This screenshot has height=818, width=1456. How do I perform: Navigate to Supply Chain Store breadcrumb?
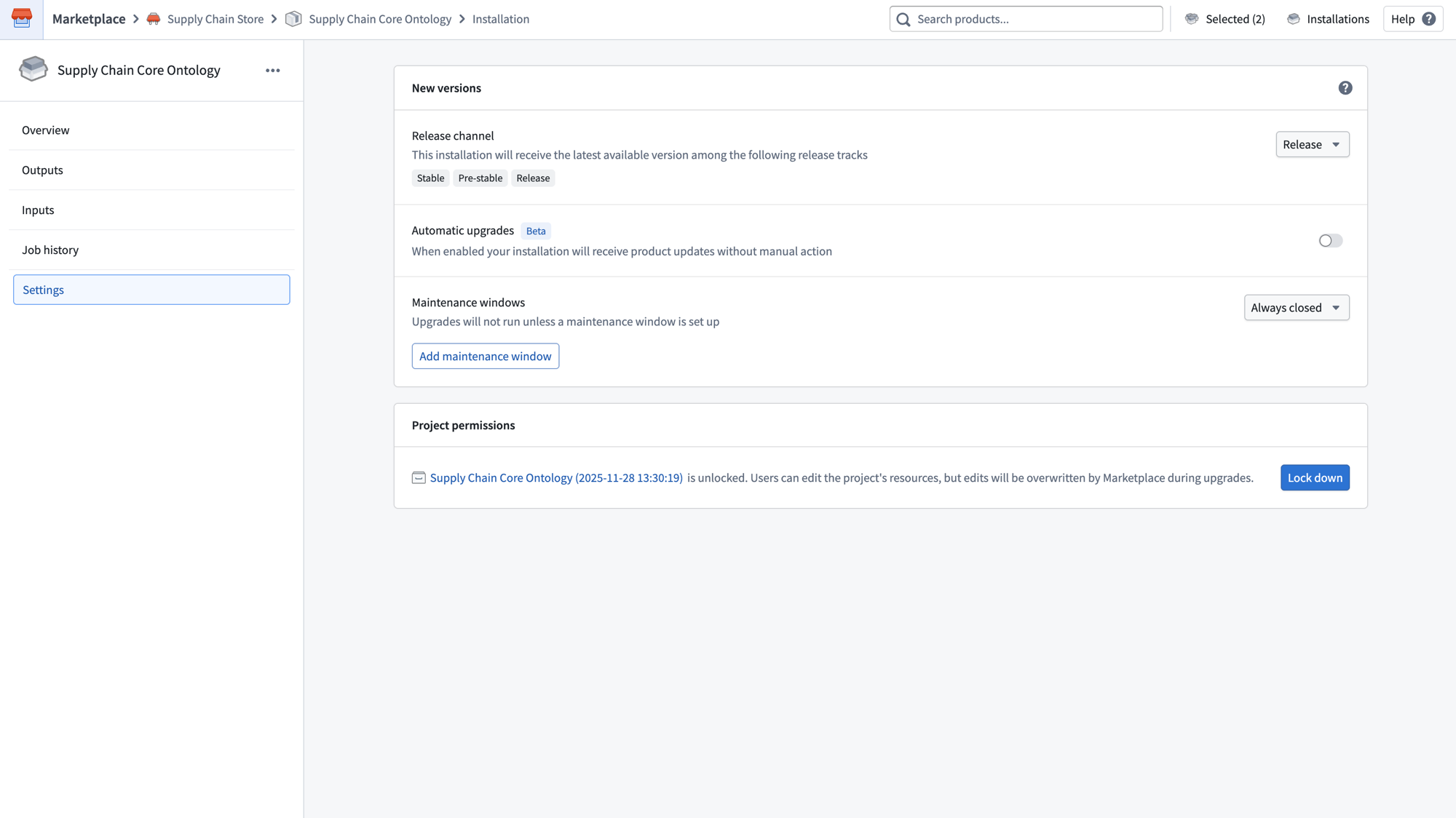point(215,19)
